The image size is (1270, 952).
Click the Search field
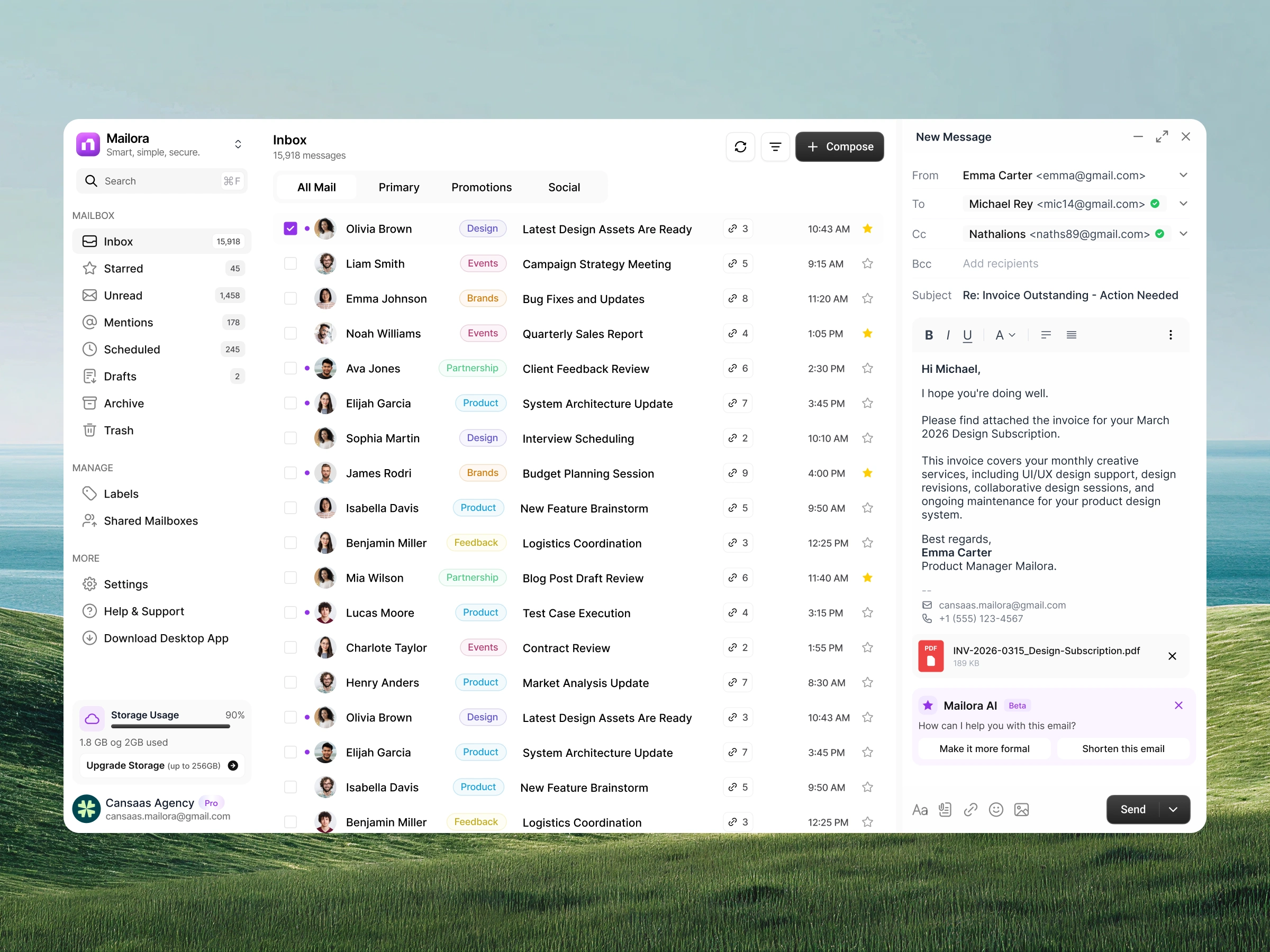click(161, 181)
